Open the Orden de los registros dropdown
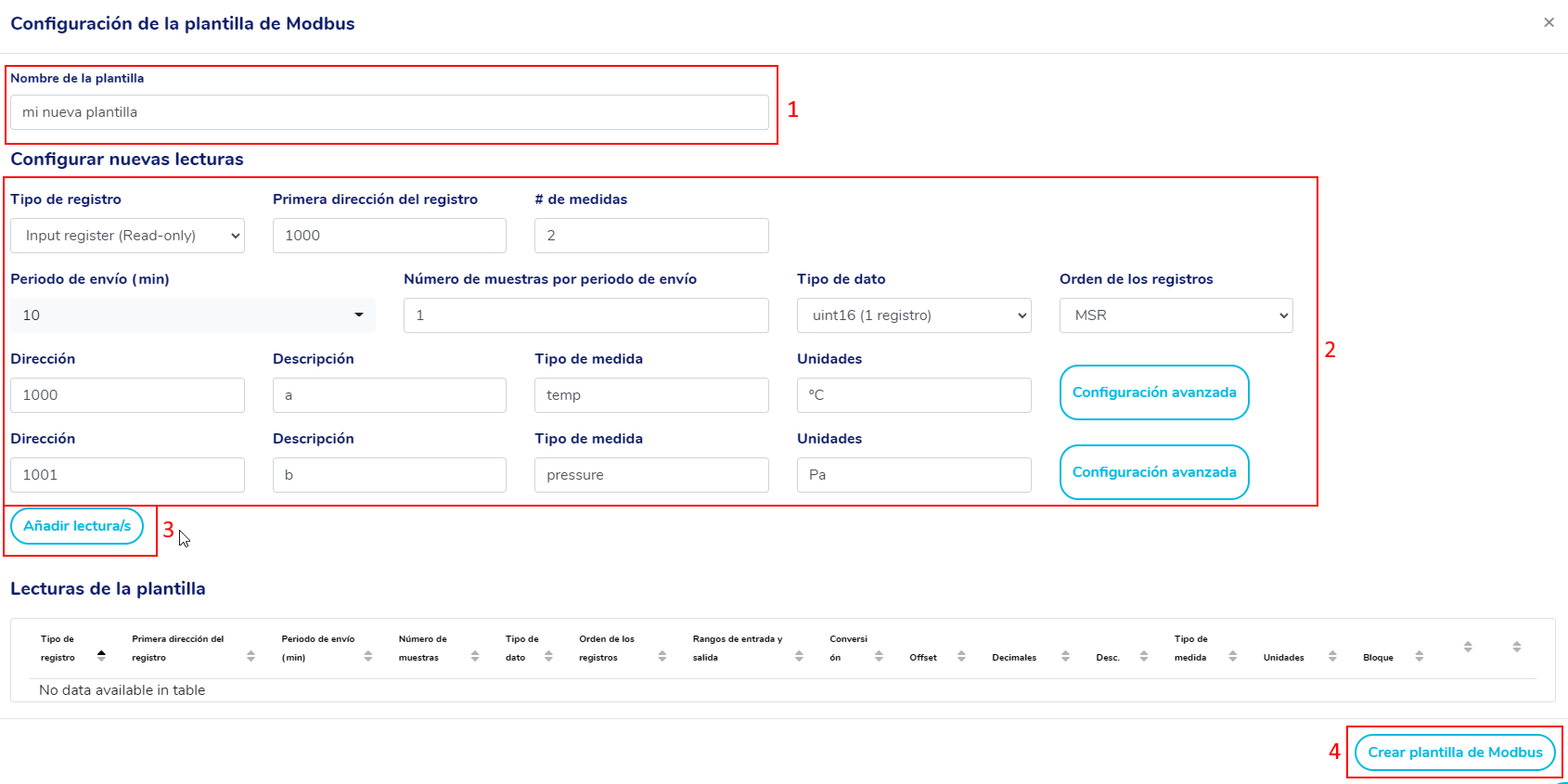Viewport: 1568px width, 784px height. point(1176,315)
